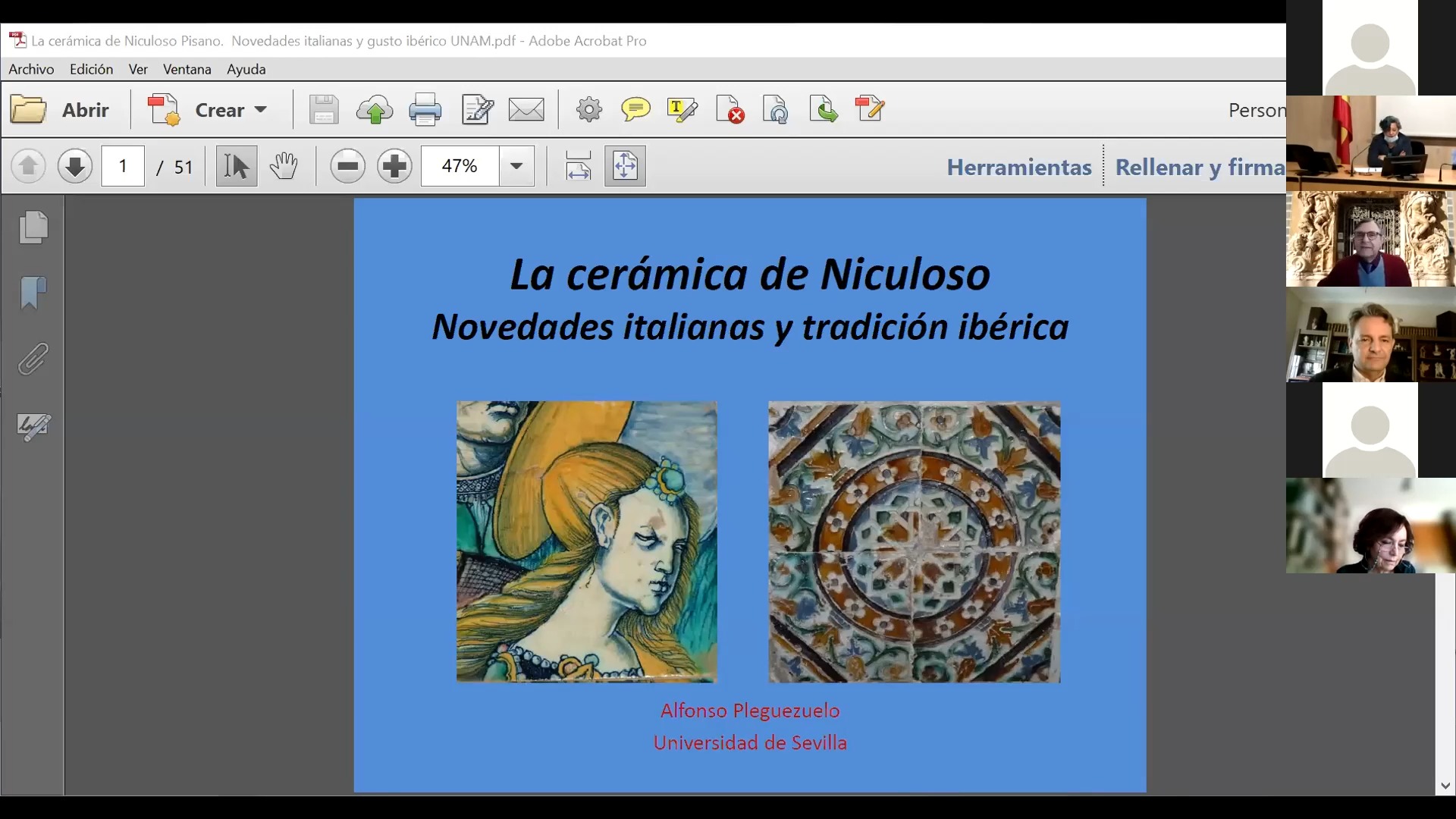Screen dimensions: 1456x819
Task: Click the total page count 51
Action: [x=184, y=167]
